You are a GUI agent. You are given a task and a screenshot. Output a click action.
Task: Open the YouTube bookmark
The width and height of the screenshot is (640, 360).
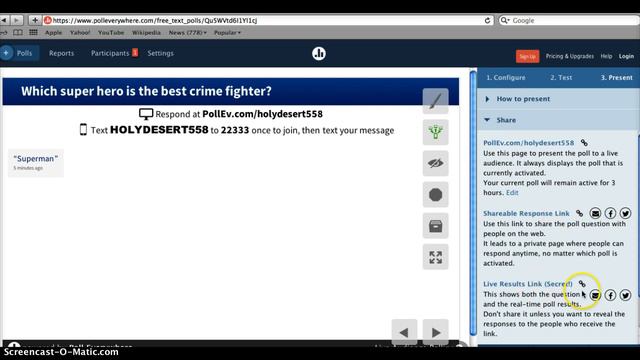[111, 33]
